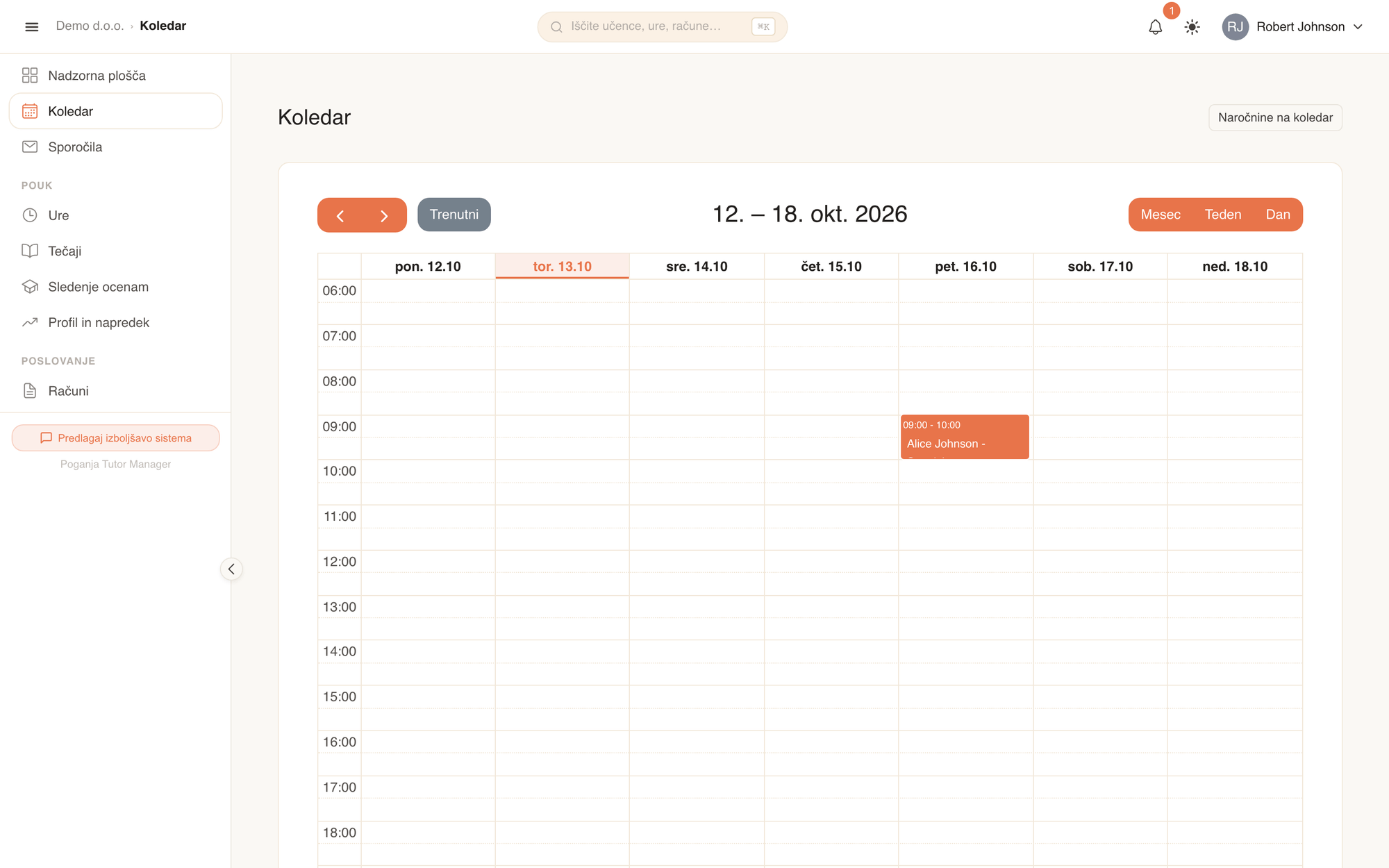Image resolution: width=1389 pixels, height=868 pixels.
Task: Click the ⌘K shortcut badge
Action: tap(763, 27)
